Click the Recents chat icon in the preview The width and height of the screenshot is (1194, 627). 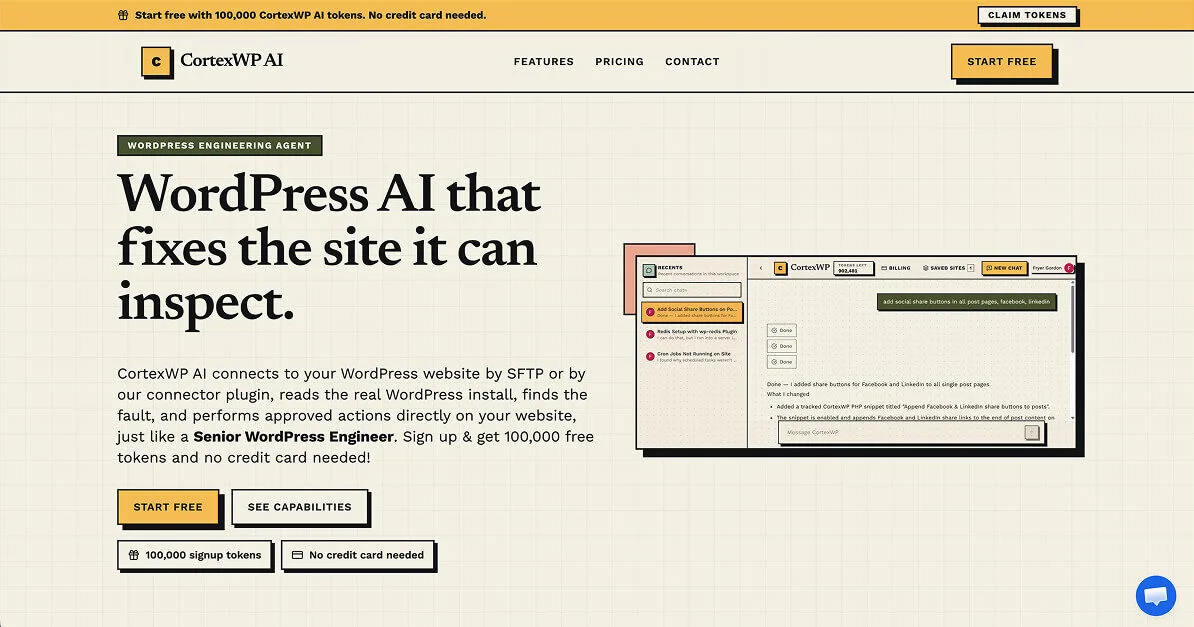click(x=649, y=270)
